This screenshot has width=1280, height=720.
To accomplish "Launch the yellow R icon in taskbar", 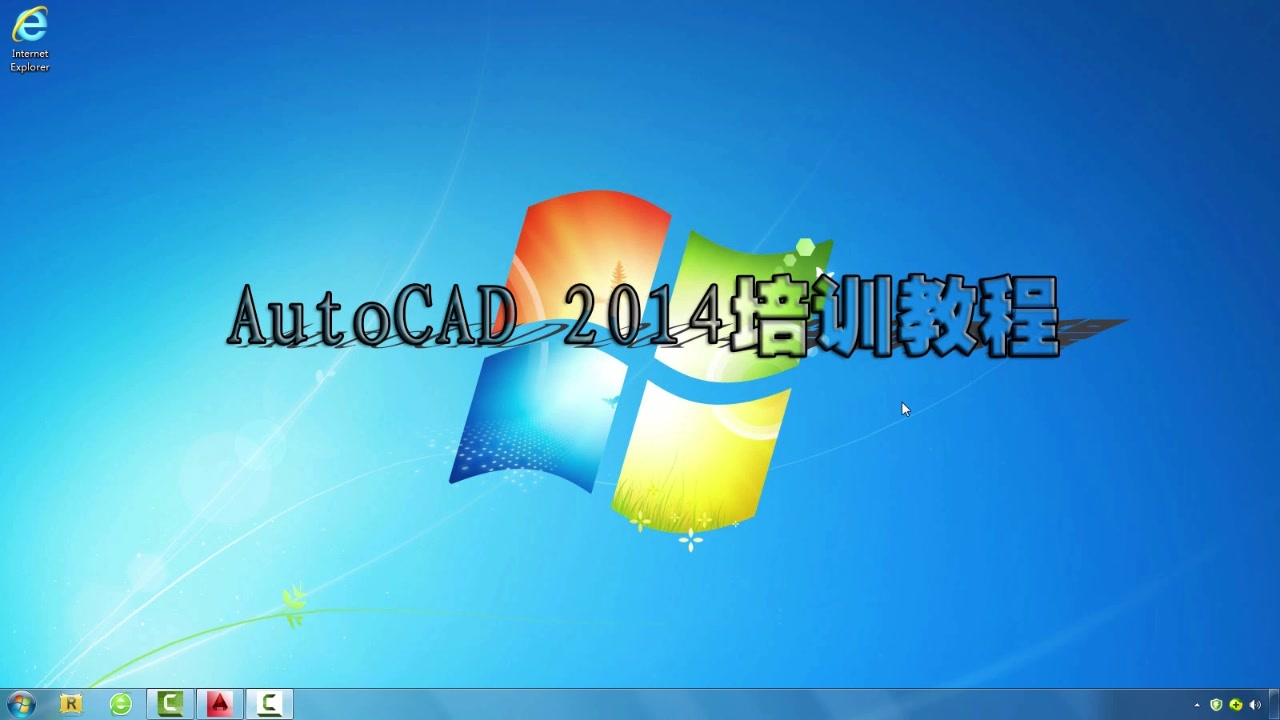I will pyautogui.click(x=71, y=704).
